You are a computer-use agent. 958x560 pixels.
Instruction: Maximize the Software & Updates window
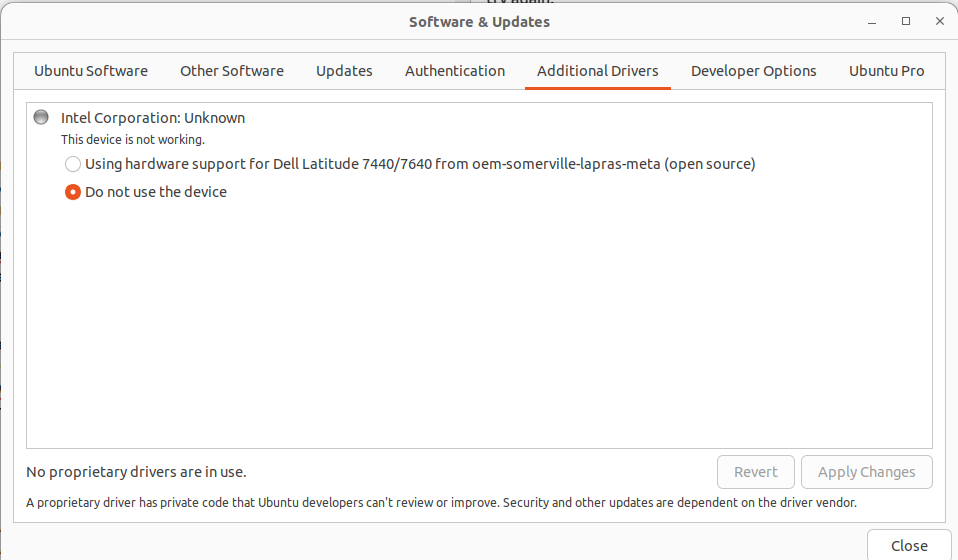906,21
